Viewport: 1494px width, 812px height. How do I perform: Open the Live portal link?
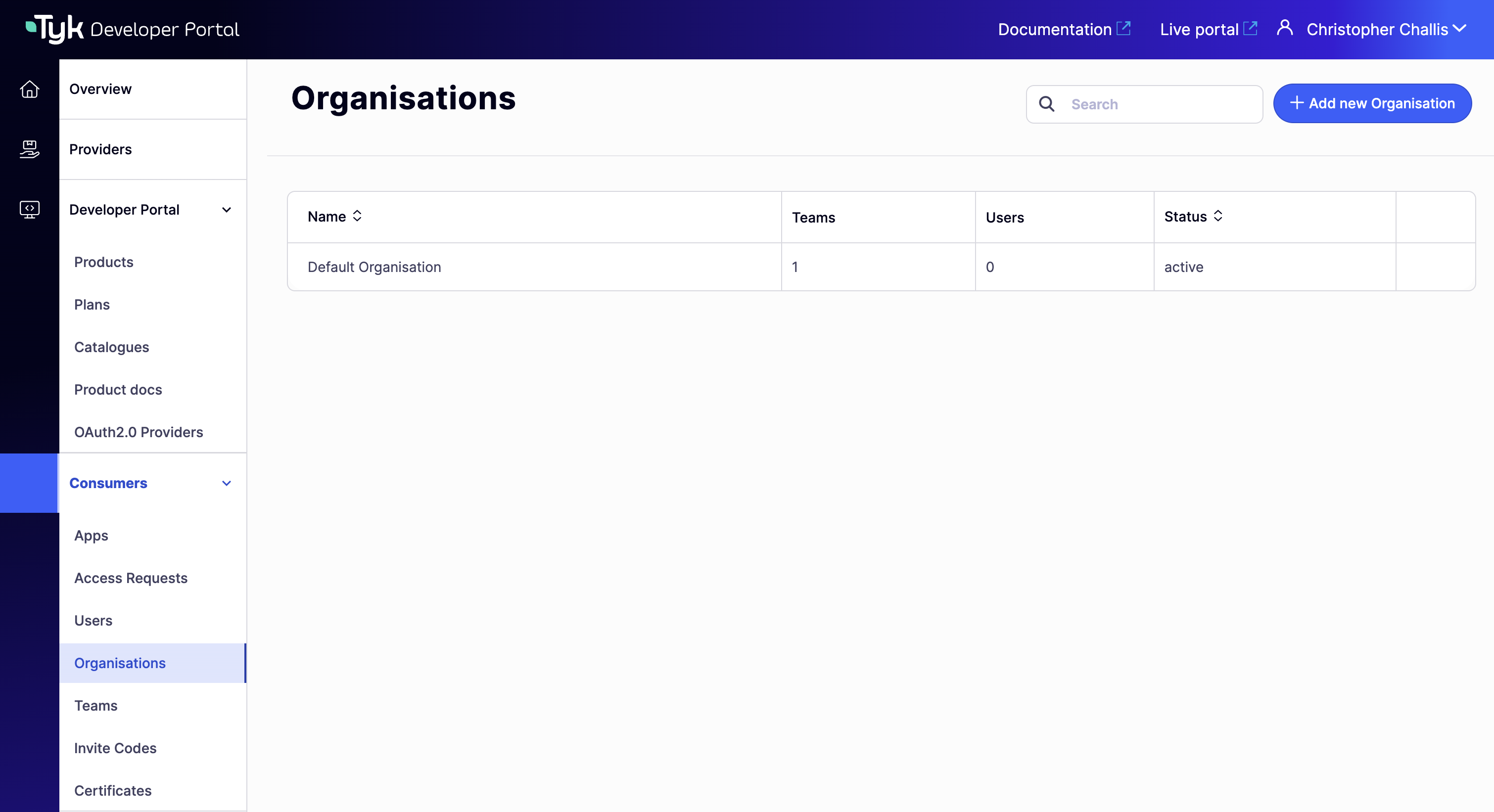click(x=1199, y=29)
